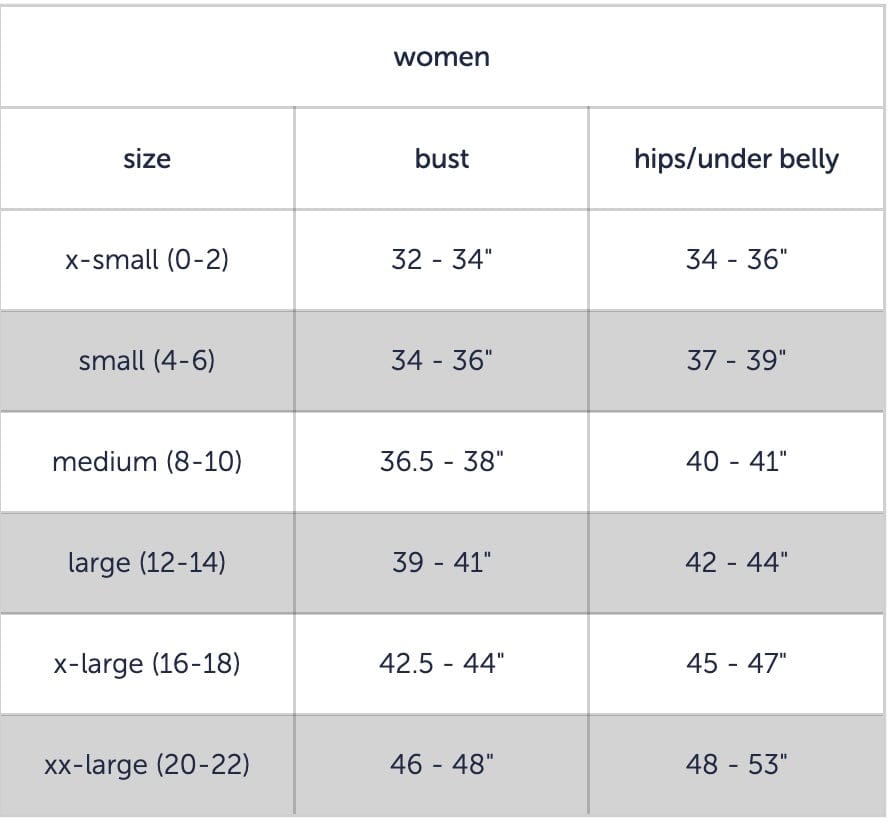Click the "bust" column header
Viewport: 892px width, 836px height.
coord(442,159)
